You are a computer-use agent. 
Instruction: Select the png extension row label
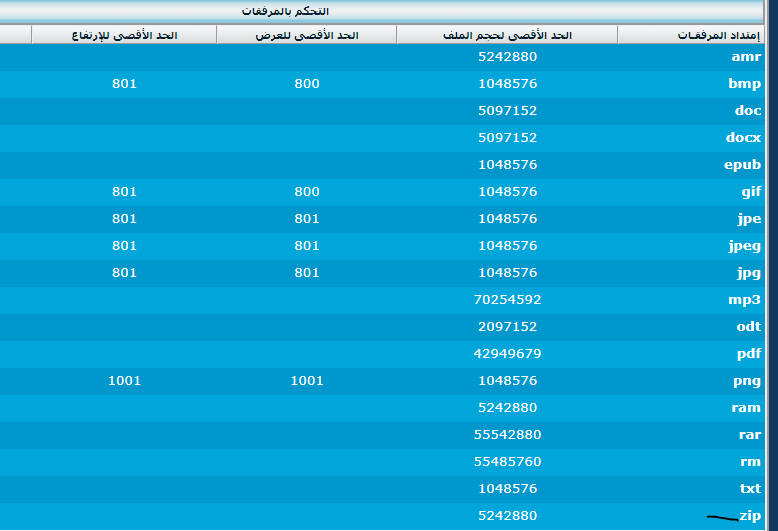click(747, 381)
